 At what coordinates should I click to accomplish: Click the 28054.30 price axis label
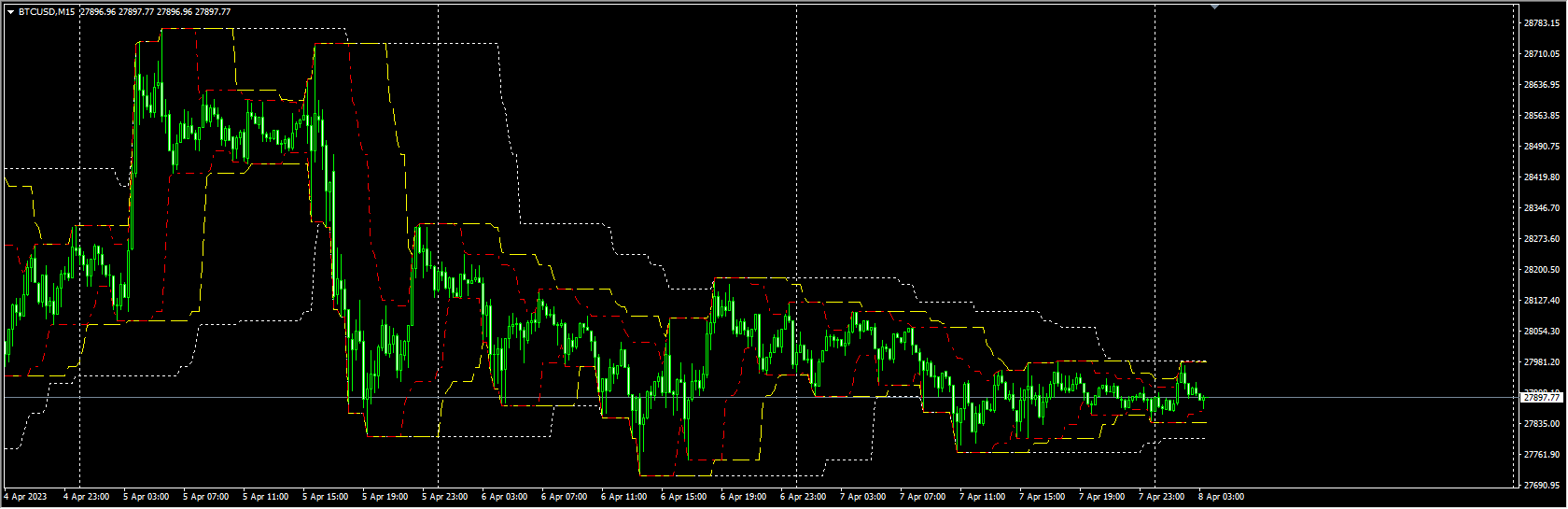pyautogui.click(x=1541, y=332)
